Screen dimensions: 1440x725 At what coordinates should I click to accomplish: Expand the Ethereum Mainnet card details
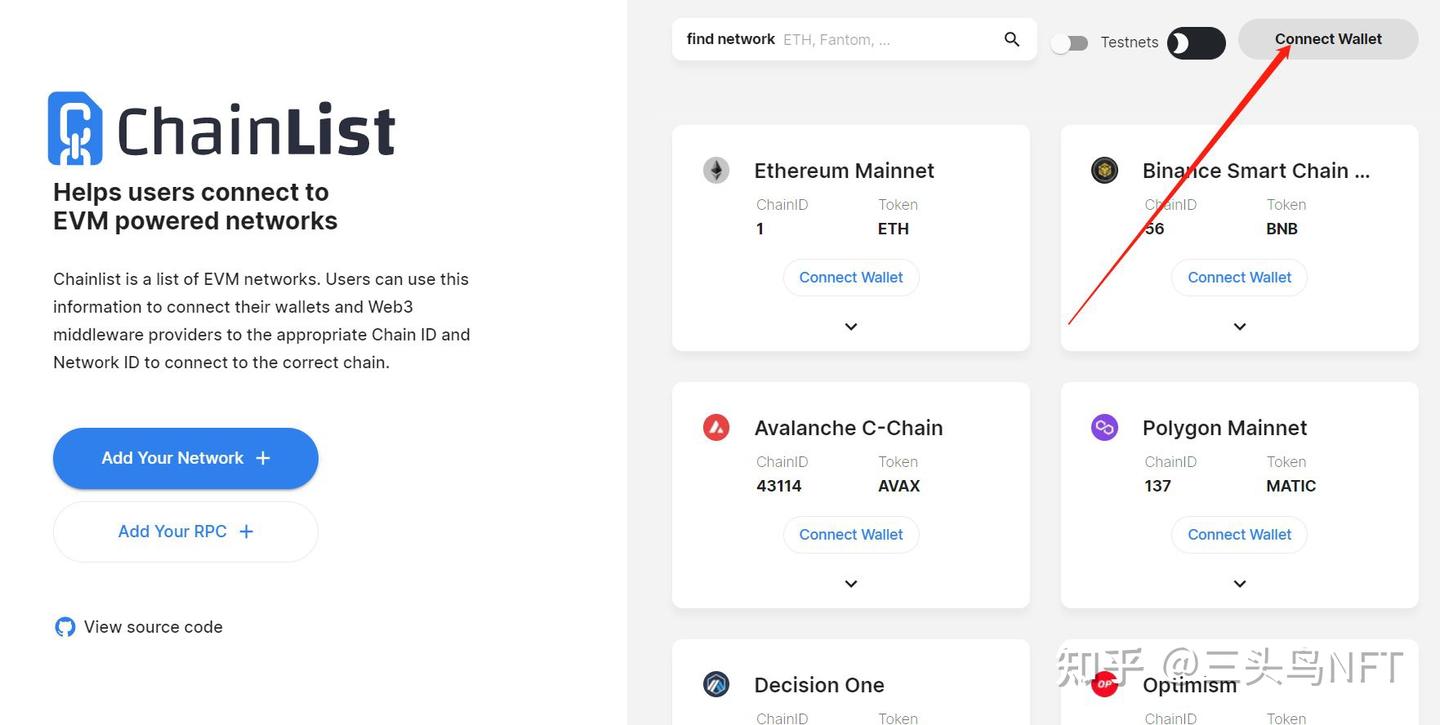(851, 327)
